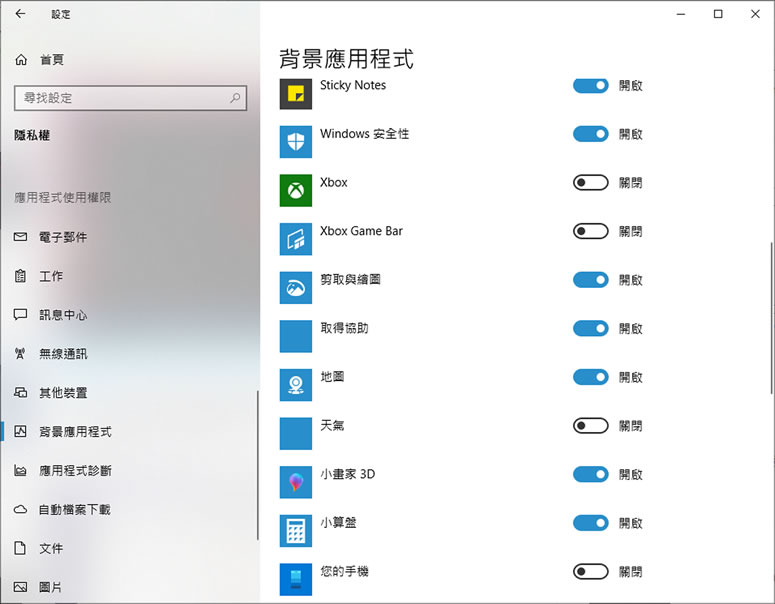Image resolution: width=775 pixels, height=604 pixels.
Task: Enable the 天氣 background toggle
Action: (590, 426)
